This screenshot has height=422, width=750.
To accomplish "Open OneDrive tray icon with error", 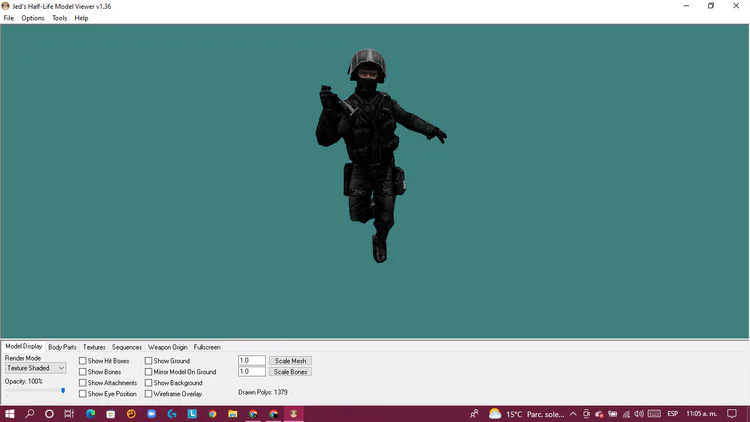I will click(599, 414).
